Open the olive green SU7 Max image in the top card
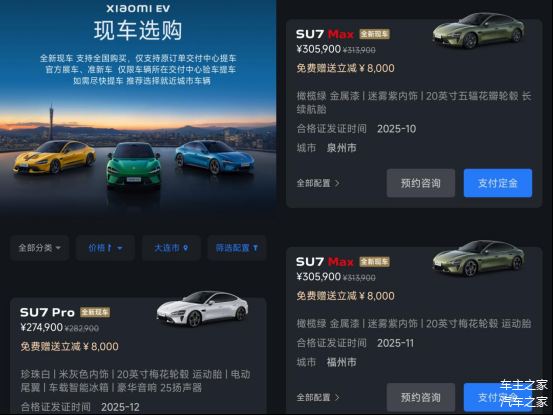 [x=479, y=30]
